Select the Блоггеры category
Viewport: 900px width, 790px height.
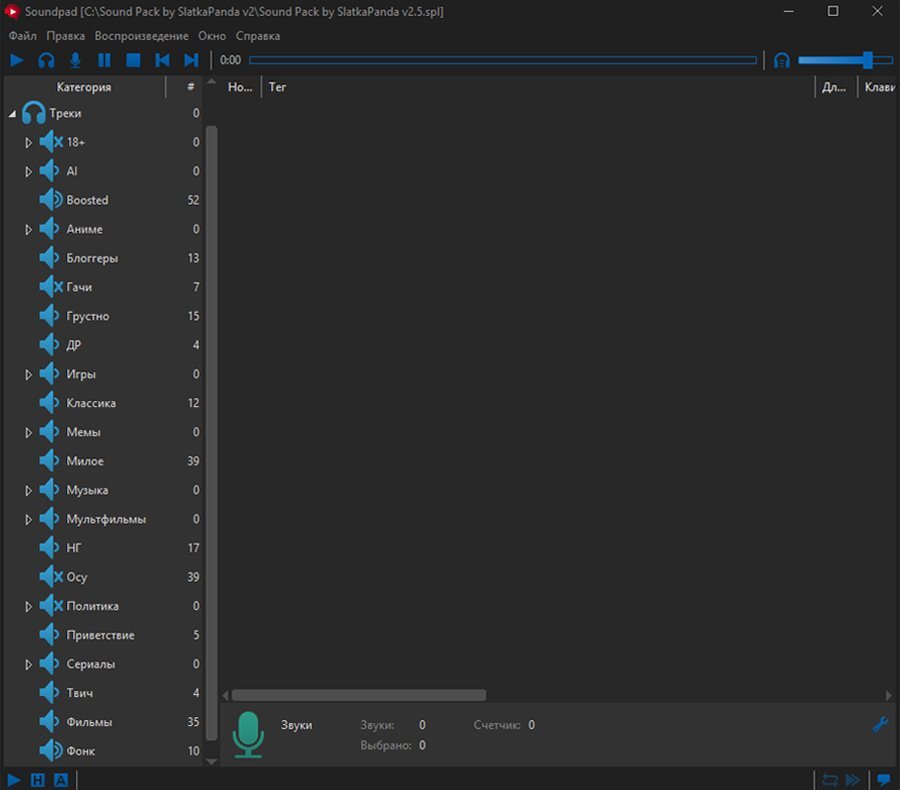pyautogui.click(x=92, y=258)
